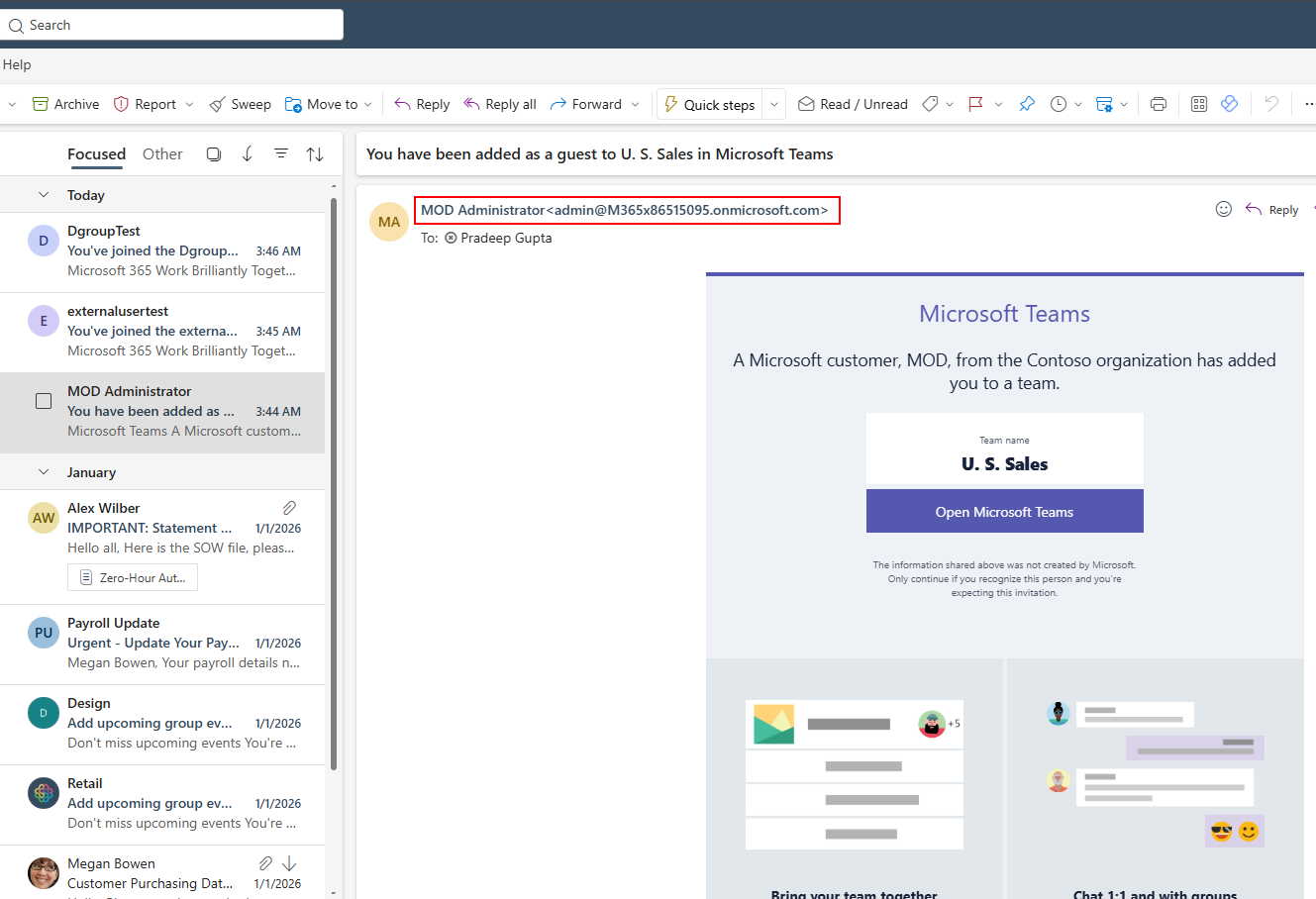Click the Open Microsoft Teams button
Viewport: 1316px width, 899px height.
(1004, 512)
